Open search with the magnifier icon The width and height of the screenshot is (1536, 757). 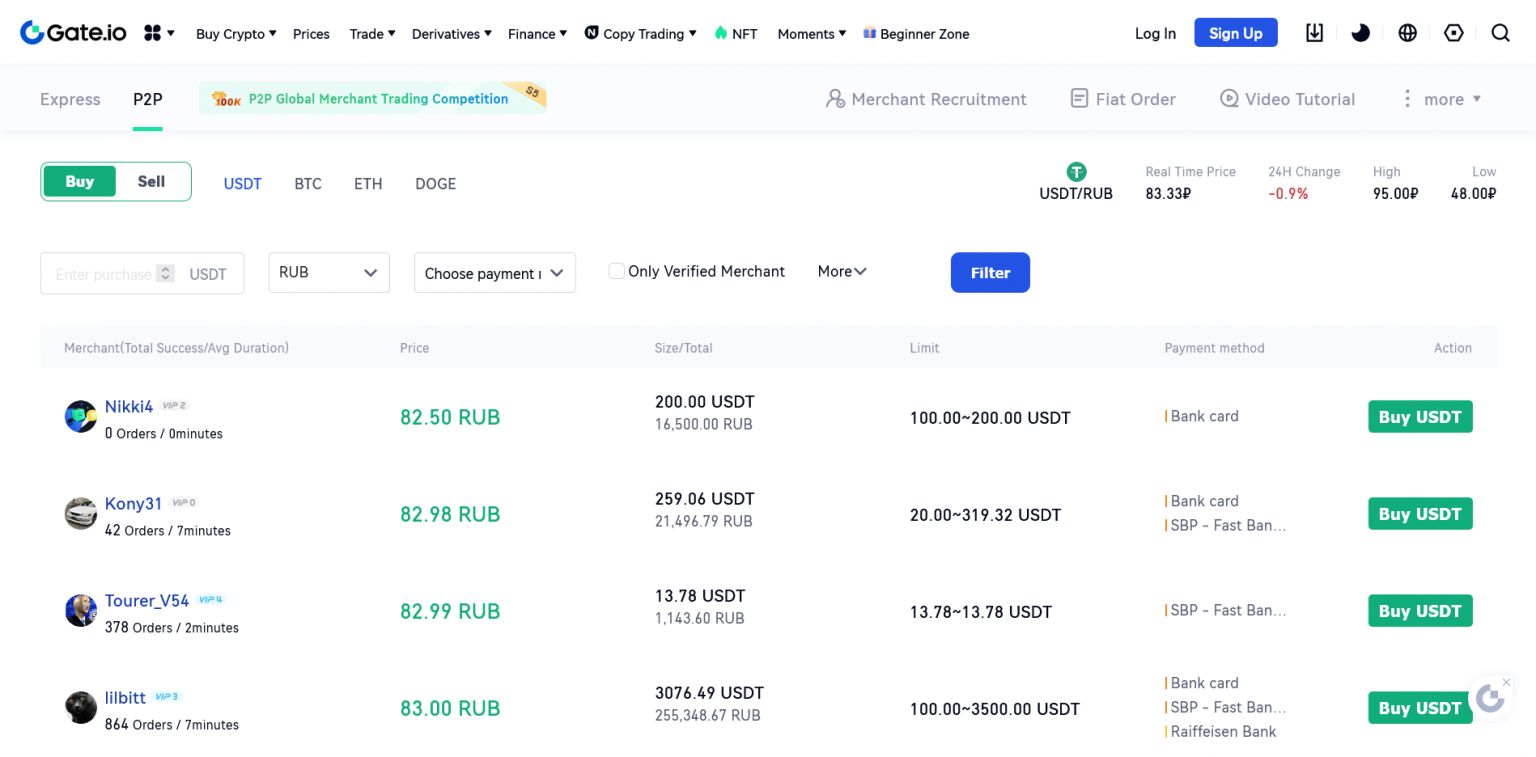pos(1500,33)
